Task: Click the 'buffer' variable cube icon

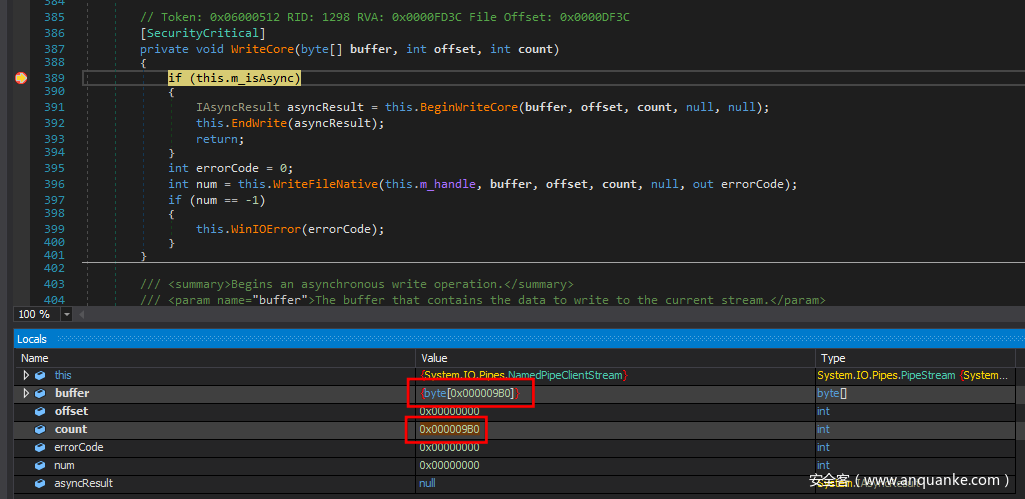Action: [39, 393]
